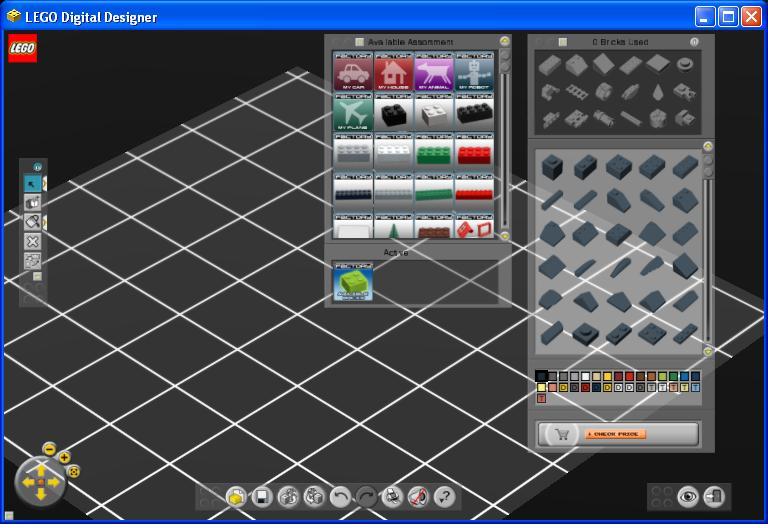The width and height of the screenshot is (768, 528).
Task: Select round 1x1 plate in Bricks Used categories
Action: [x=684, y=65]
